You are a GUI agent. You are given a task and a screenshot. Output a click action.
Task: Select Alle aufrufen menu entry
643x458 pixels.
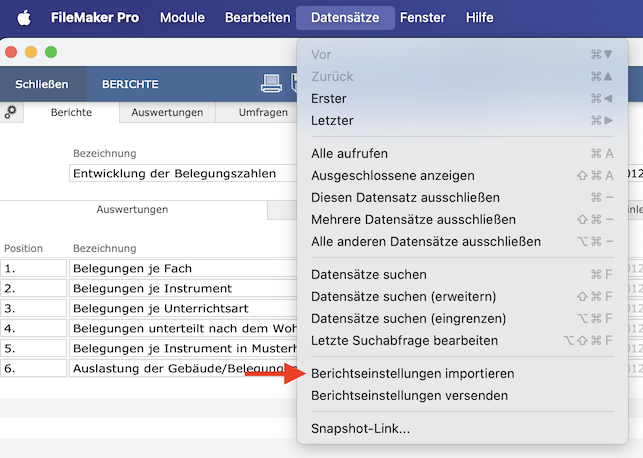click(462, 153)
